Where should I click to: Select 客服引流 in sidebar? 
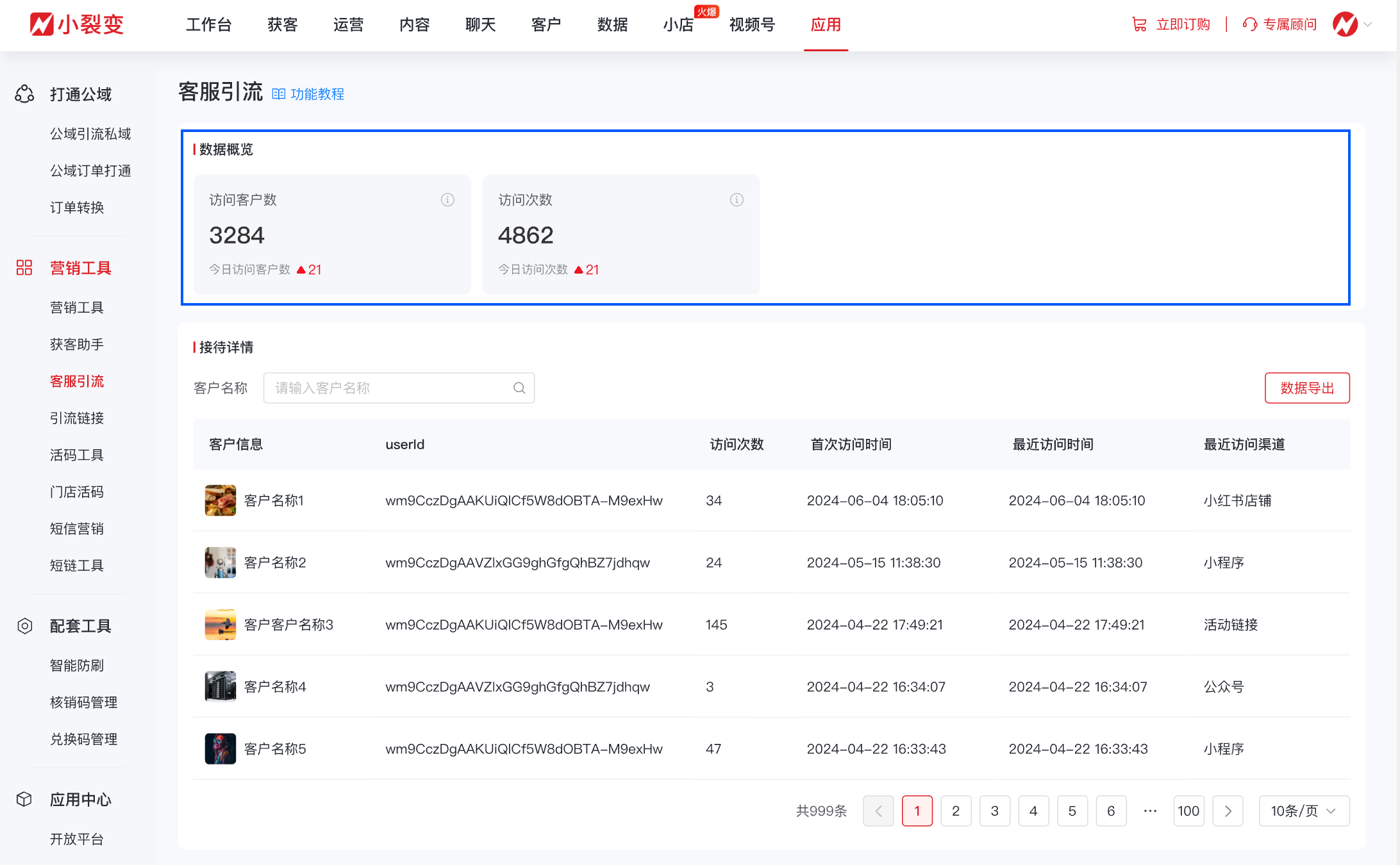click(77, 381)
